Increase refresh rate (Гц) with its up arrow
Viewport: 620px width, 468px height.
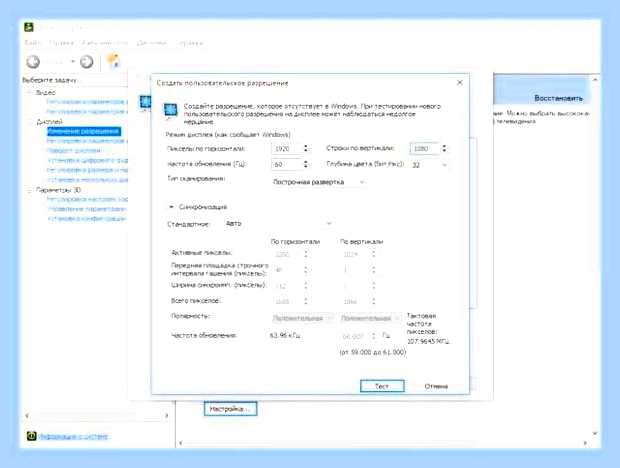pos(306,161)
